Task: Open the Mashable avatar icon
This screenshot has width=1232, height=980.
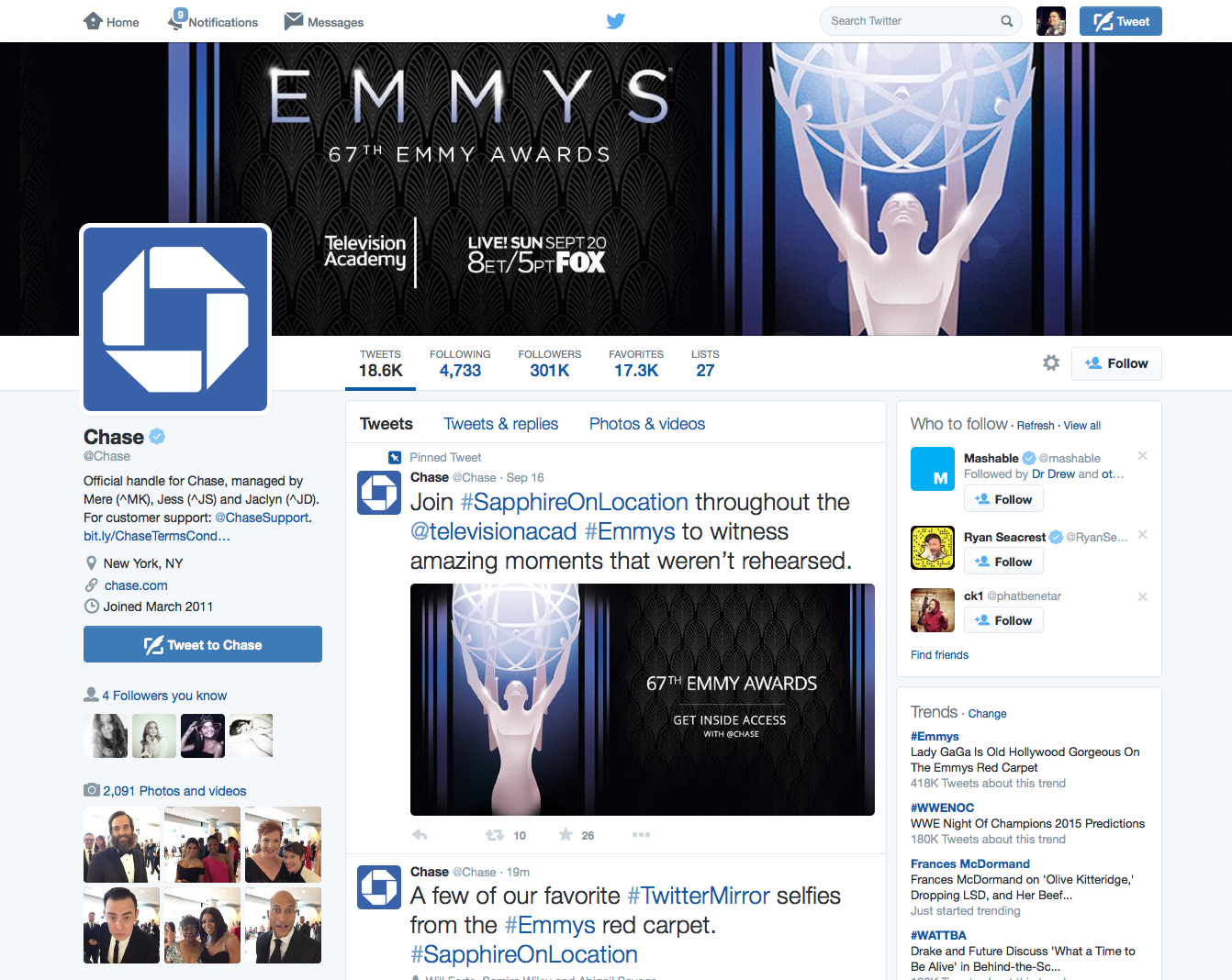Action: pos(933,469)
